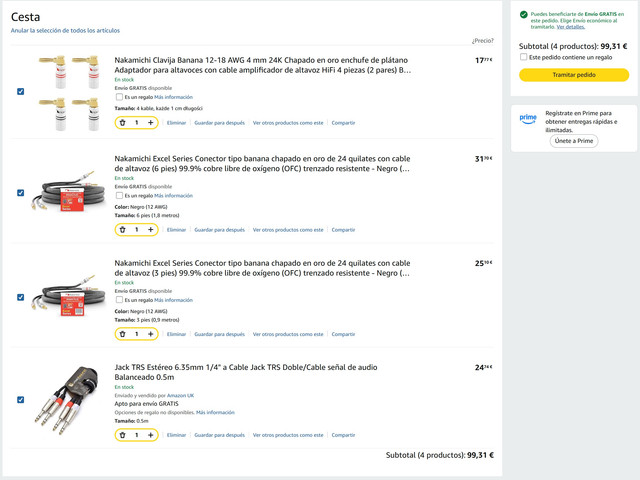640x480 pixels.
Task: Click Guardar para después for Clavija Banana
Action: coord(220,123)
